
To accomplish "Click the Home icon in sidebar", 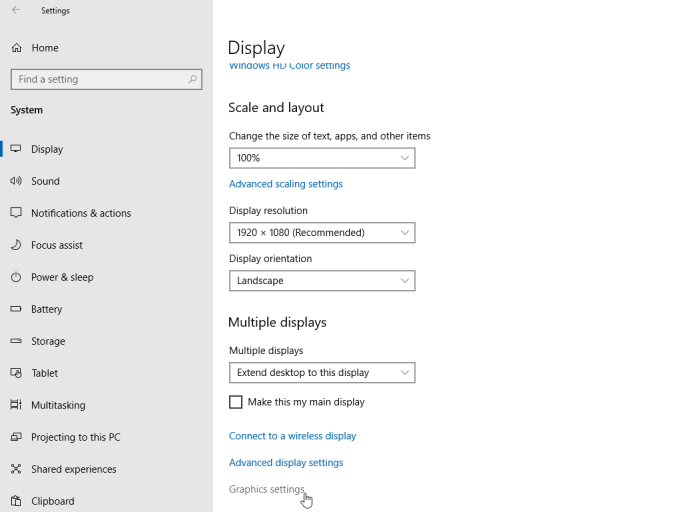I will coord(16,48).
